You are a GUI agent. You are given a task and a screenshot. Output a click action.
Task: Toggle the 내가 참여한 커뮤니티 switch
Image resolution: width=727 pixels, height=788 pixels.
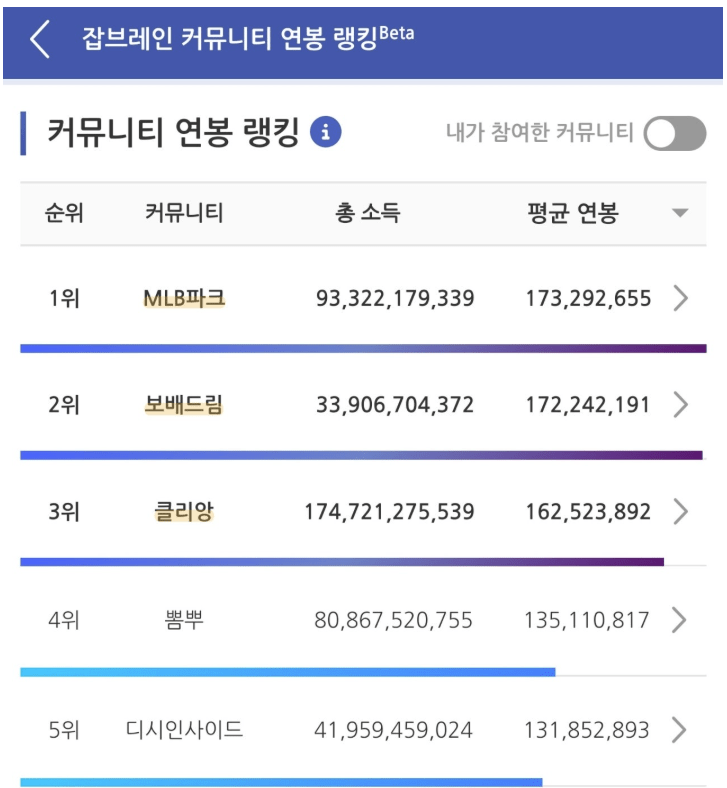click(x=674, y=133)
